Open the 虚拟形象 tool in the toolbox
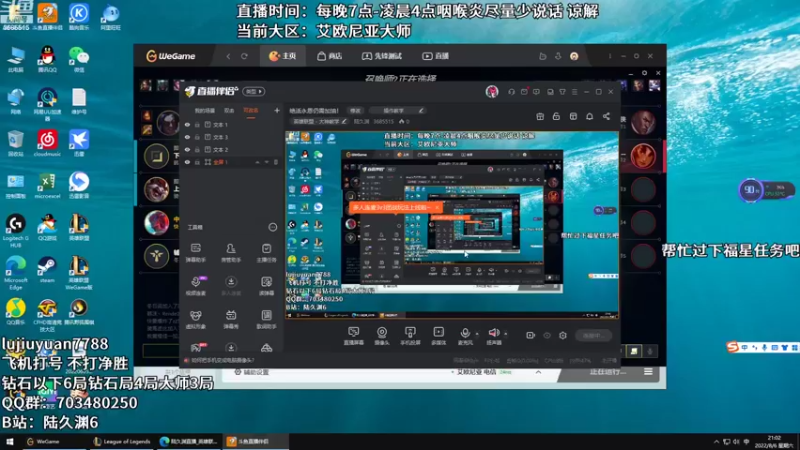 pyautogui.click(x=195, y=319)
